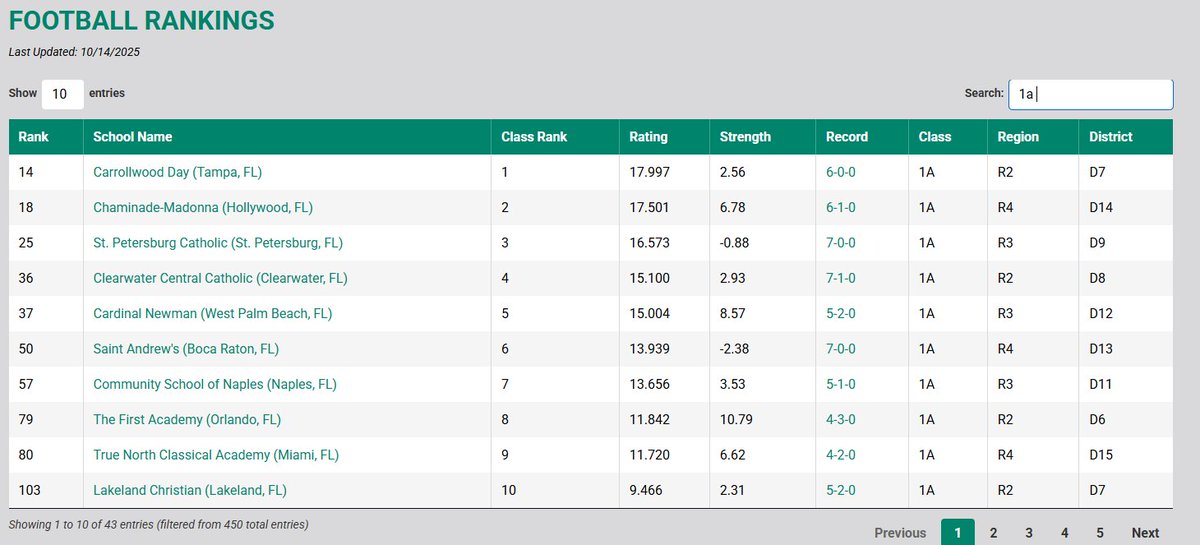Open The First Academy's 4-3-0 record
Screen dimensions: 1200x545
coord(841,419)
